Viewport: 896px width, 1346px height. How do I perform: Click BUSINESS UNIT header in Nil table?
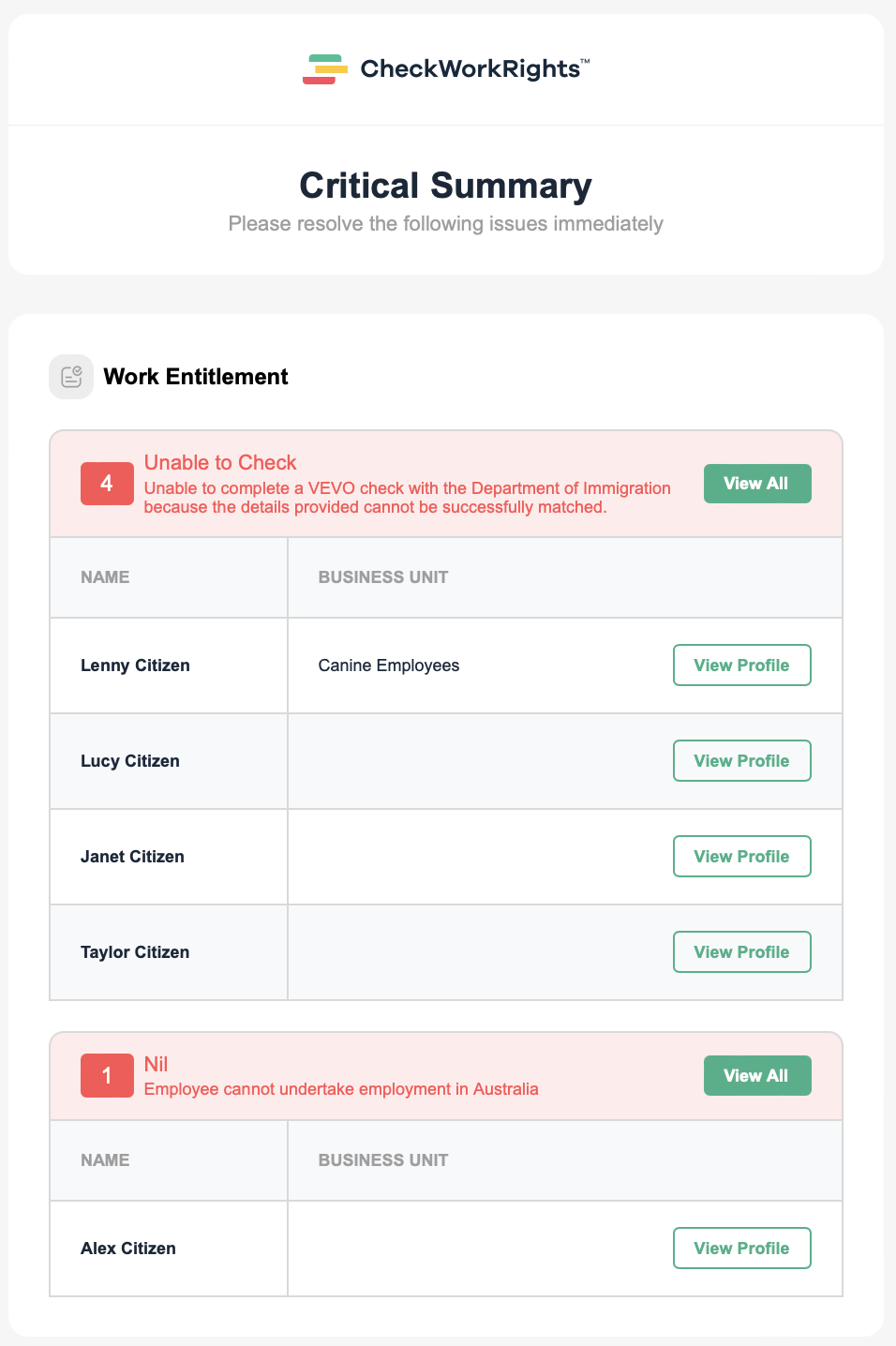pyautogui.click(x=383, y=1160)
